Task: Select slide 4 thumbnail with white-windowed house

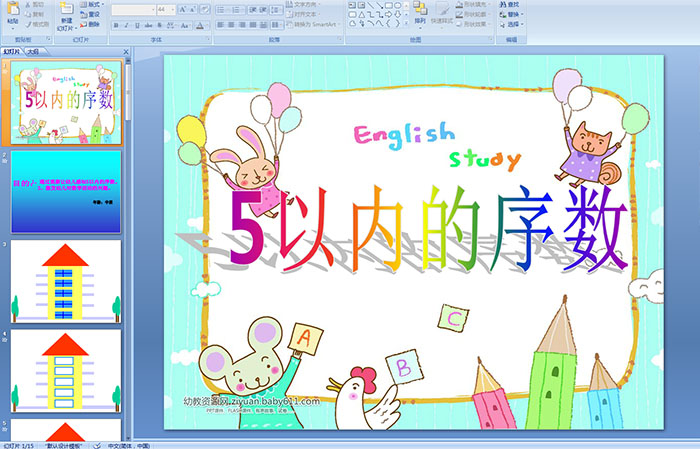Action: [x=66, y=371]
